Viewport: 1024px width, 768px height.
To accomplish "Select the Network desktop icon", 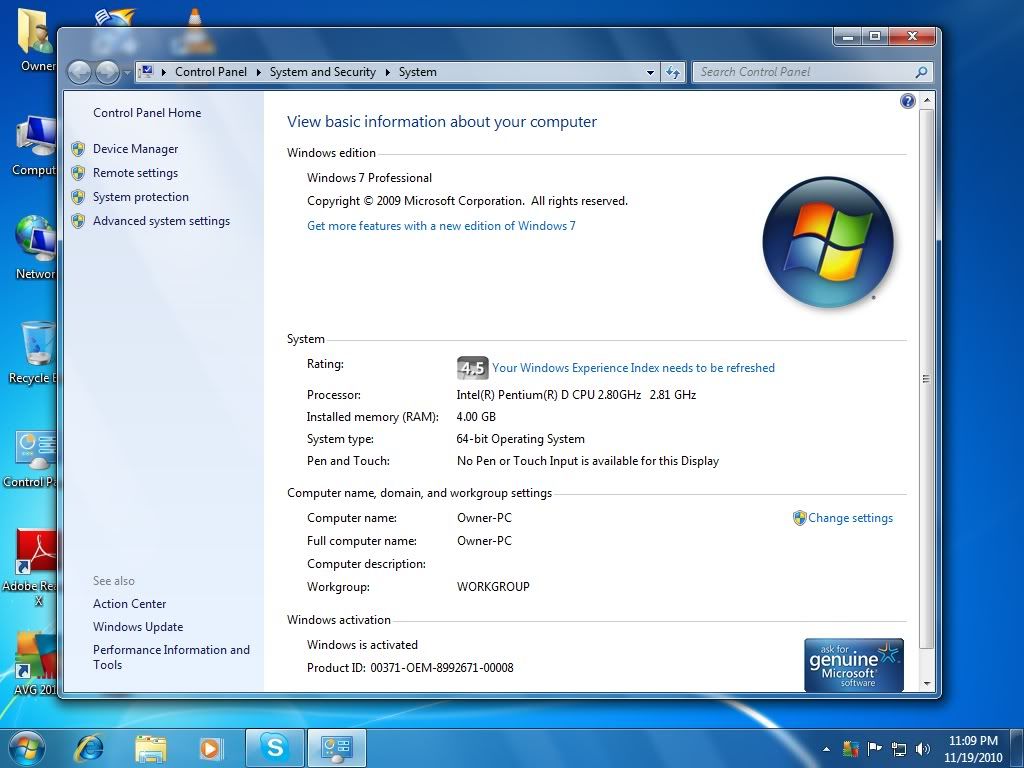I will [33, 248].
